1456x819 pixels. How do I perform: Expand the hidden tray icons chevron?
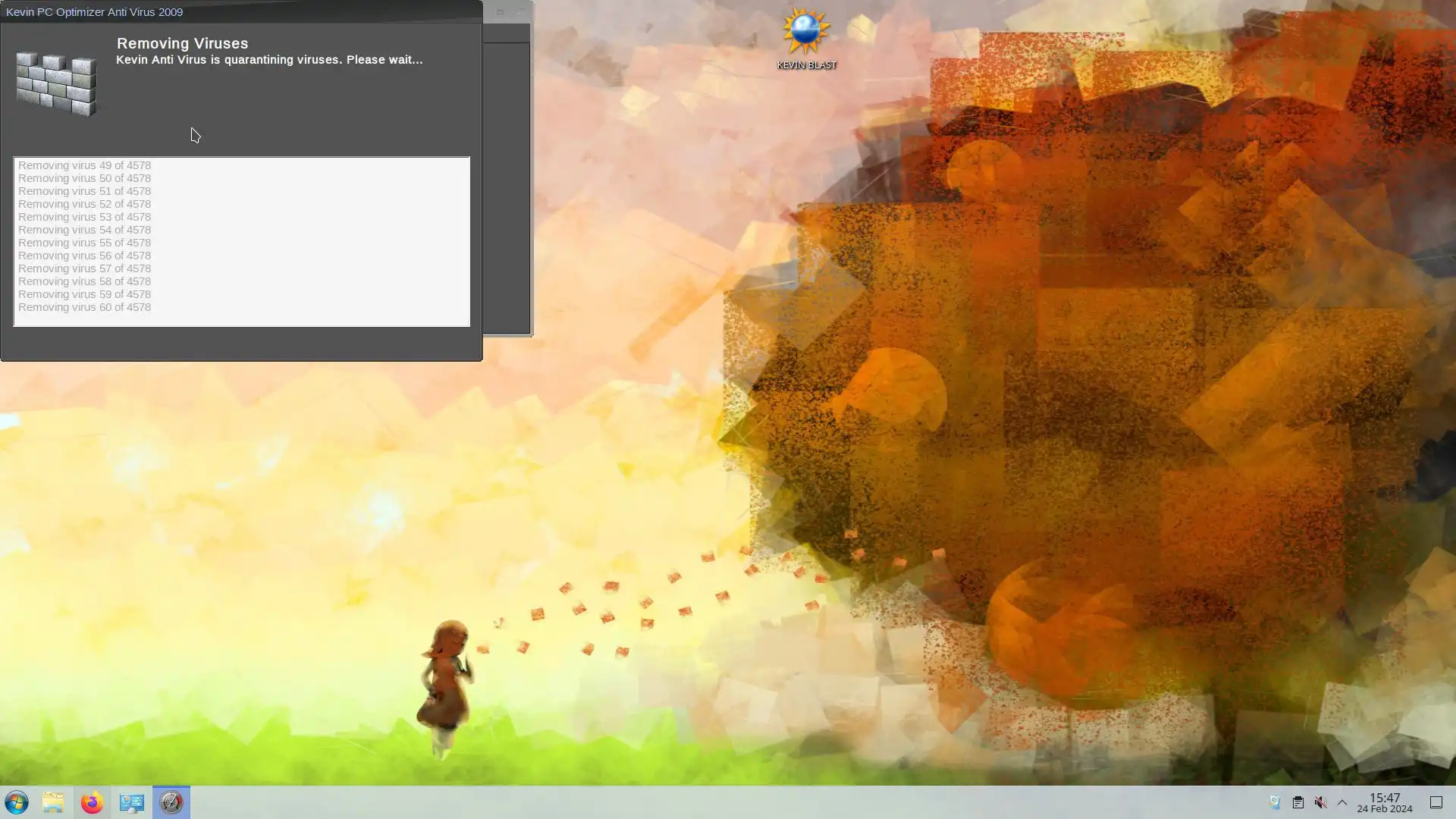(1342, 802)
